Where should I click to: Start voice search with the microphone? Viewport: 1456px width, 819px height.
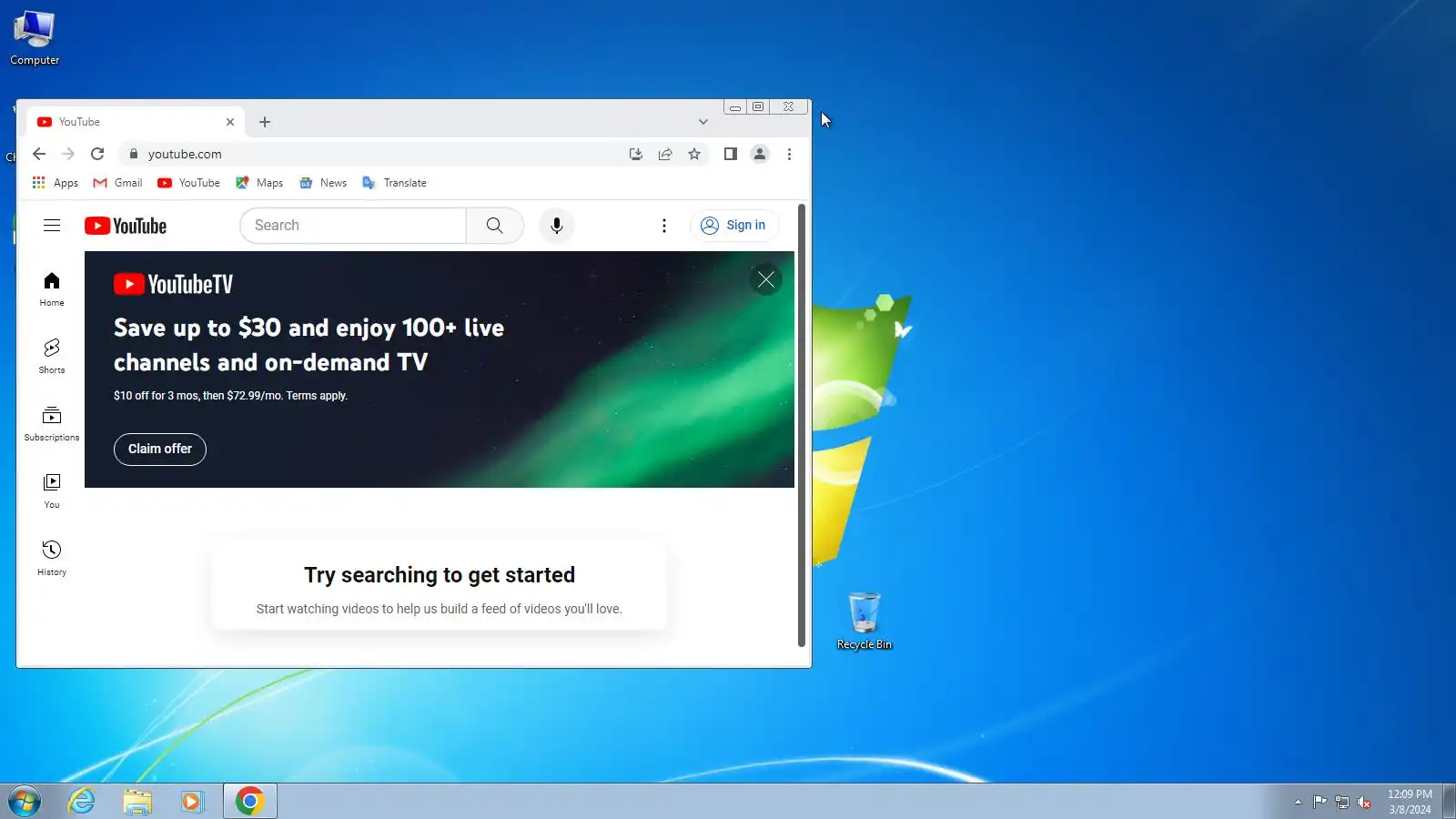pyautogui.click(x=557, y=226)
